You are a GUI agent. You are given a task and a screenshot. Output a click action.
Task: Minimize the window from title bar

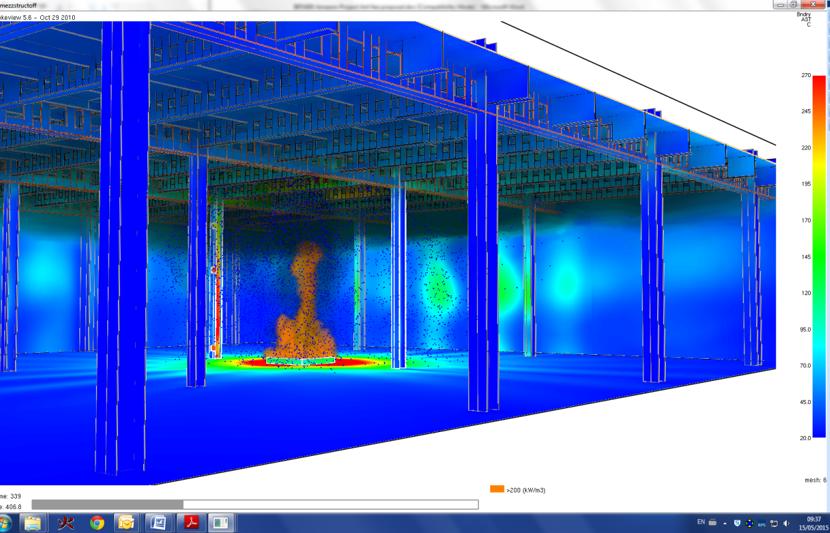(x=780, y=4)
